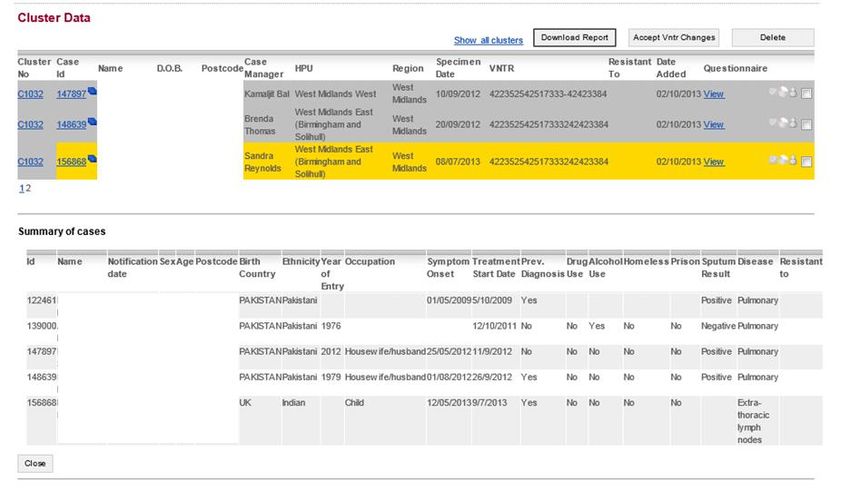Click the person icon in Sandra Reynolds's row
Screen dimensions: 850x491
[x=793, y=160]
